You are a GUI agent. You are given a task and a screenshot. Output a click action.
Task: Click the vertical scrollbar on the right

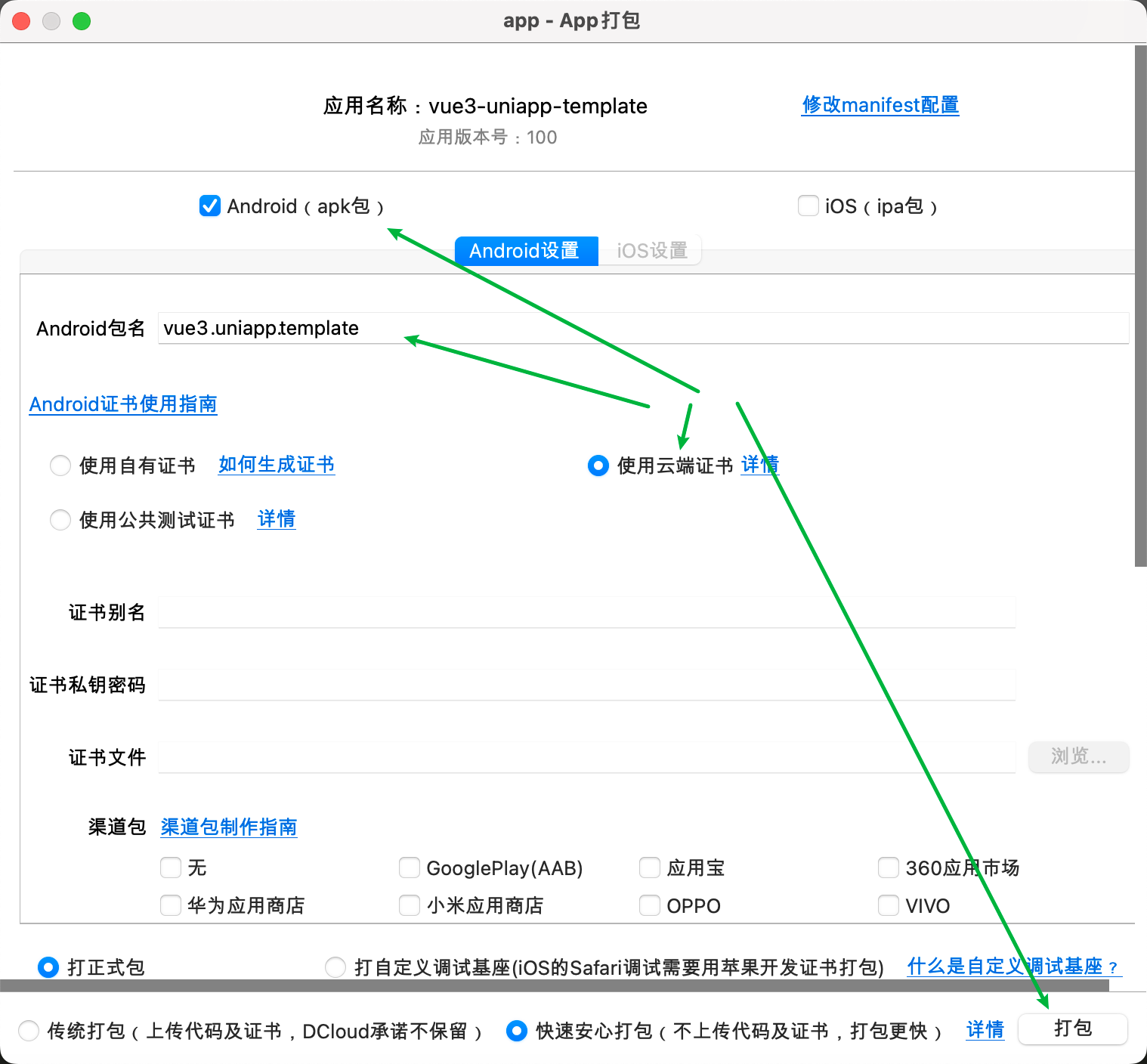pos(1140,306)
